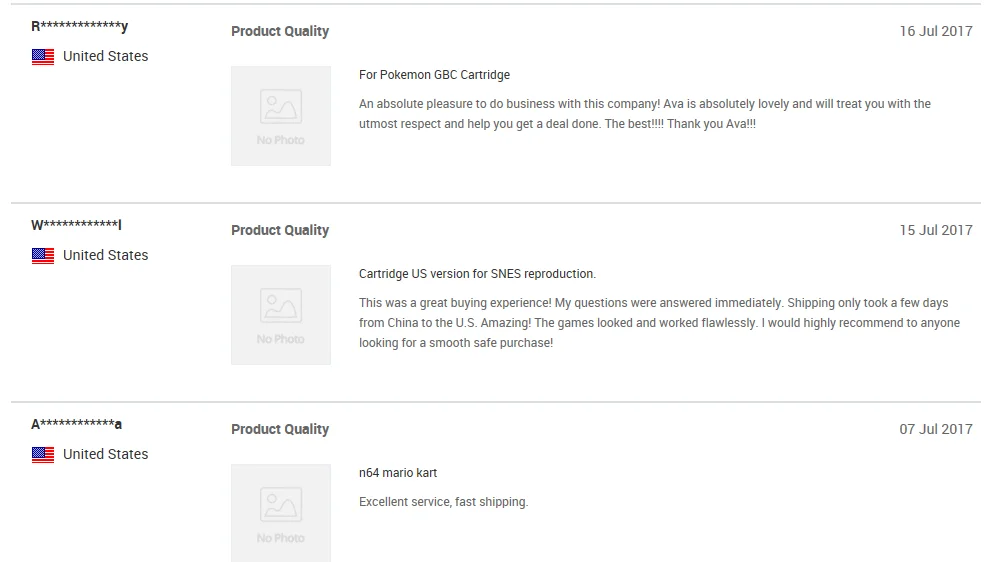
Task: Click the 07 Jul 2017 review date
Action: pyautogui.click(x=935, y=429)
